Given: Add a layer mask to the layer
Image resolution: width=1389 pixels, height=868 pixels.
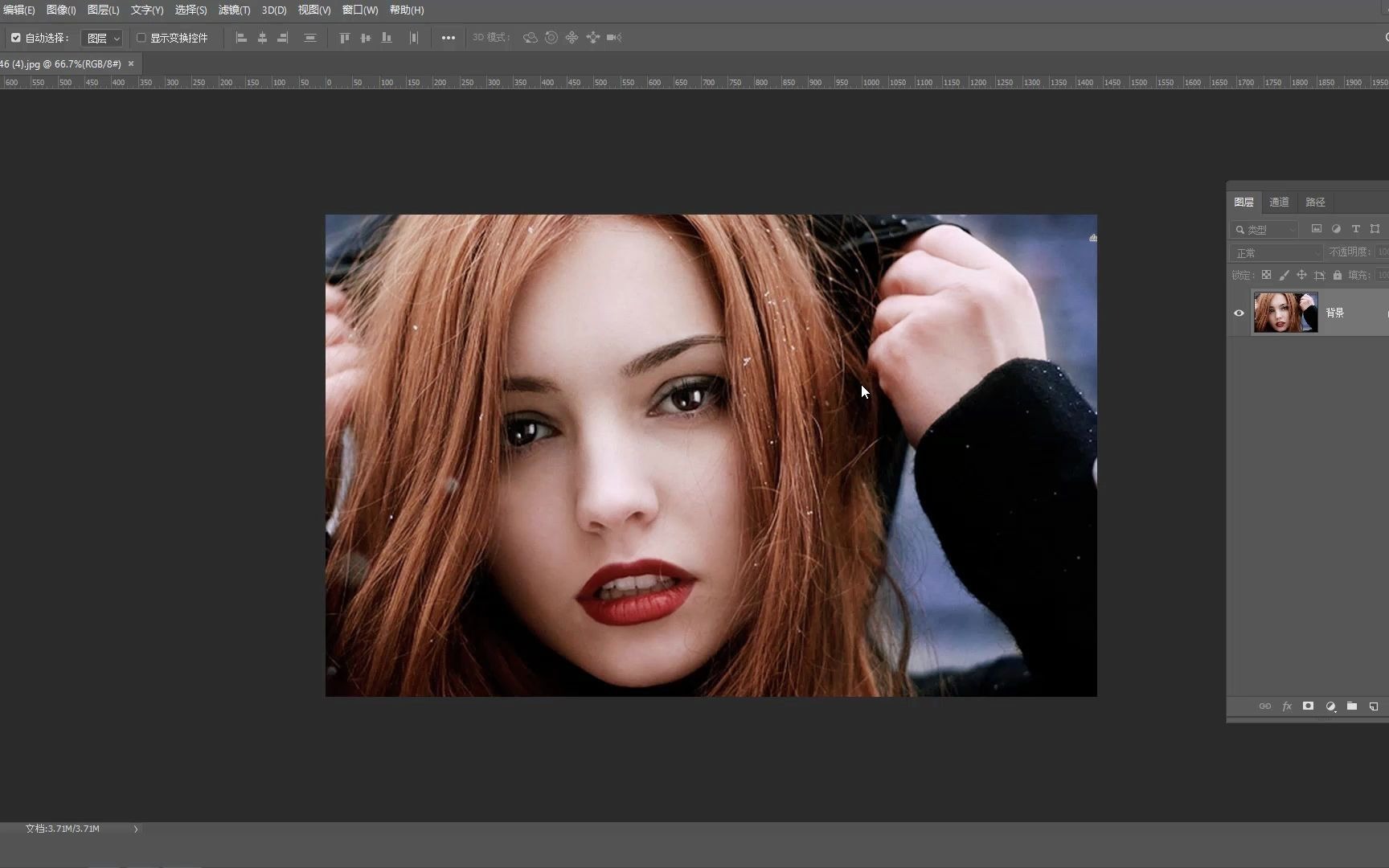Looking at the screenshot, I should (1308, 706).
